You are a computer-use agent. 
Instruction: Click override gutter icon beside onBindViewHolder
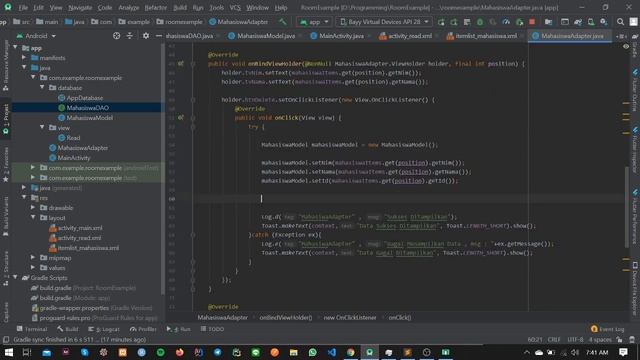(x=180, y=64)
